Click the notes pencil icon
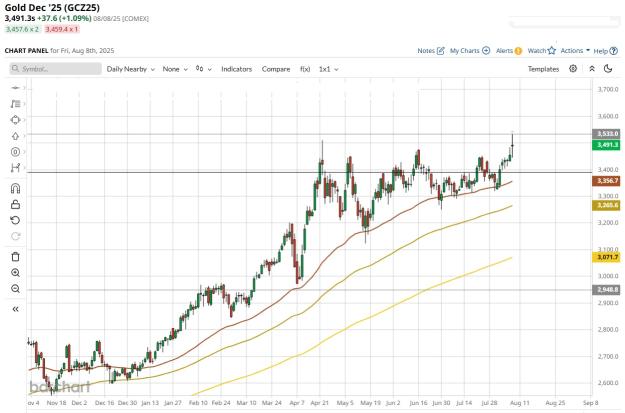This screenshot has height=413, width=625. click(x=440, y=51)
